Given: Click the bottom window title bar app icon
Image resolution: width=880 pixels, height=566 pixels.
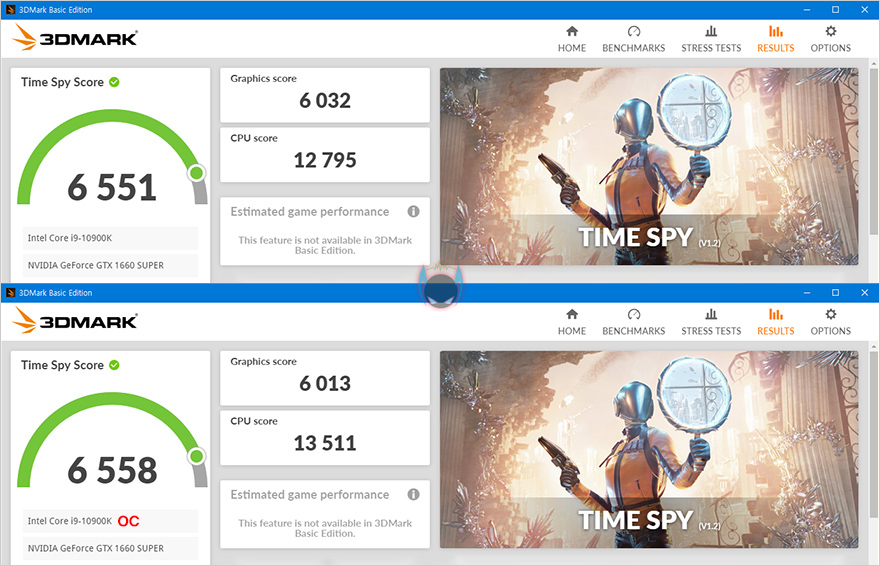Looking at the screenshot, I should point(10,292).
